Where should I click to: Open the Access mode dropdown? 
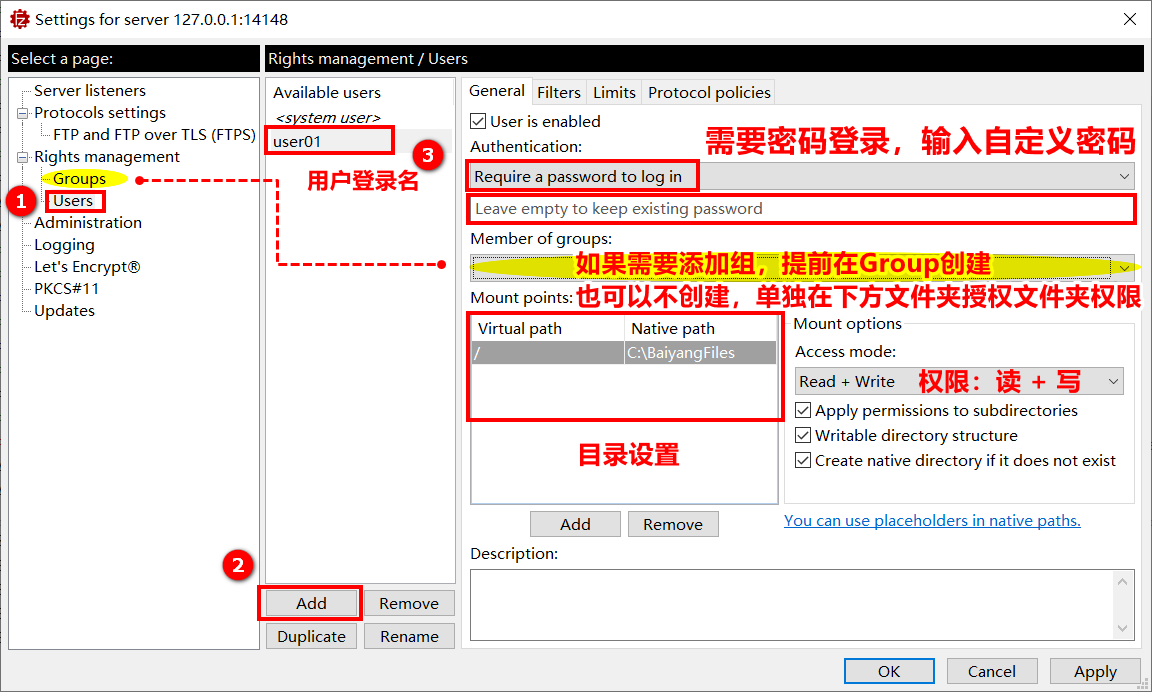[959, 381]
